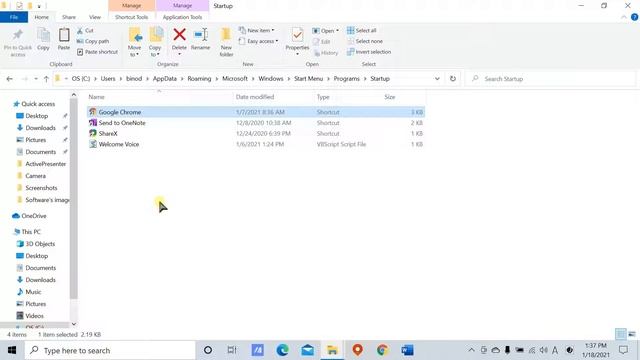640x360 pixels.
Task: Click the Properties icon
Action: click(x=297, y=36)
